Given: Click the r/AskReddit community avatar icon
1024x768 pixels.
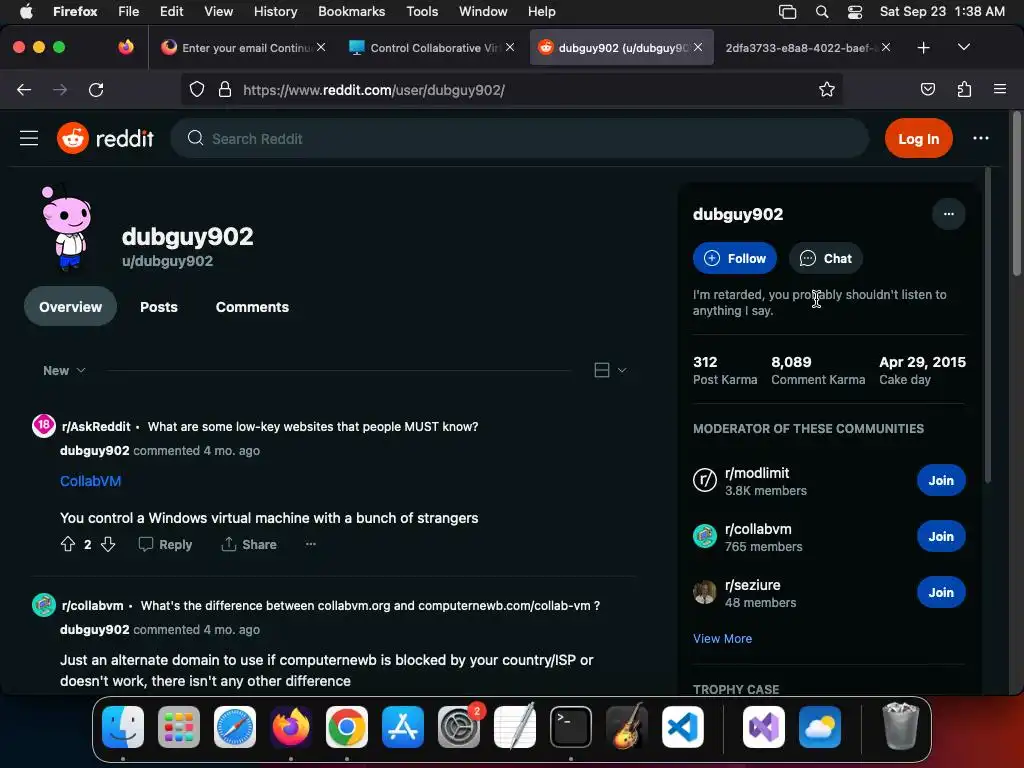Looking at the screenshot, I should [x=44, y=426].
